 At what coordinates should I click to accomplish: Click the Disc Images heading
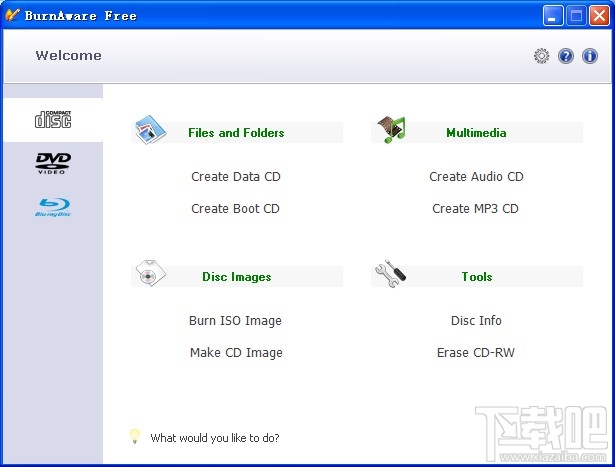coord(237,277)
